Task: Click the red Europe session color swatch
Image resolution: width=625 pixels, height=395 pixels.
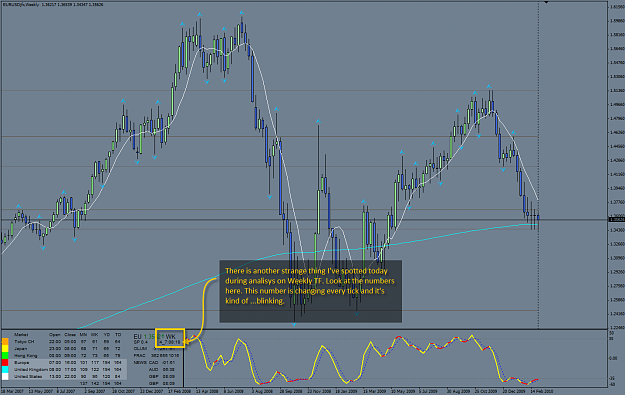Action: click(5, 362)
